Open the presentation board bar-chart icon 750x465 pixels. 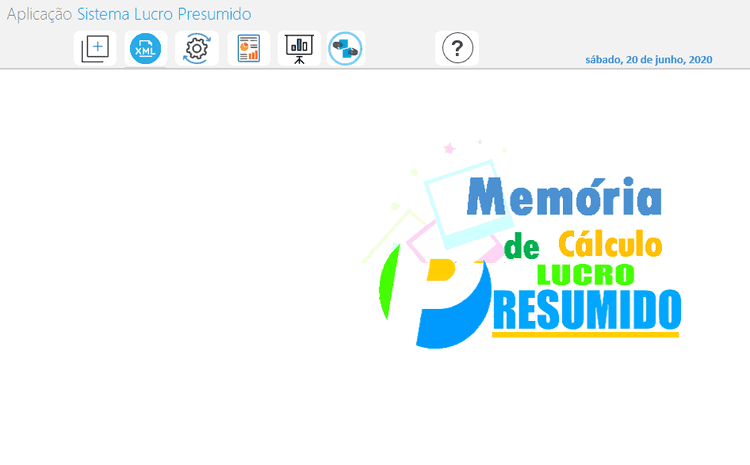pyautogui.click(x=299, y=48)
